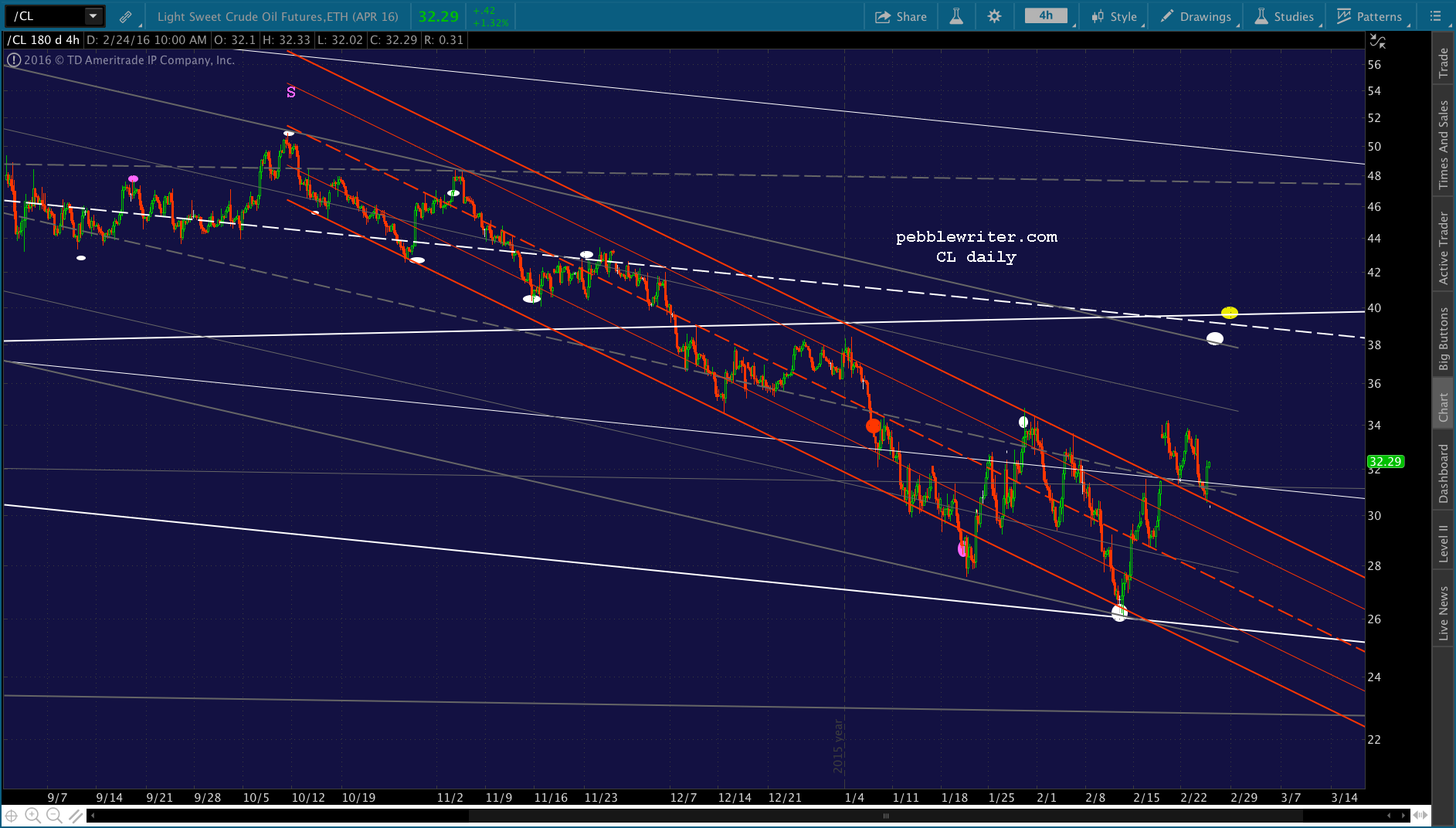Click the 'L: 32.02' low value
This screenshot has height=828, width=1456.
tap(340, 39)
